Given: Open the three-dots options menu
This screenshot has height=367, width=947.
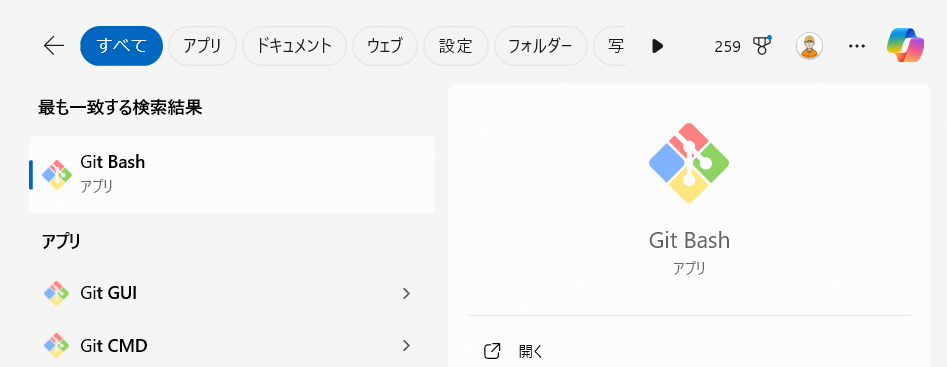Looking at the screenshot, I should click(x=857, y=46).
